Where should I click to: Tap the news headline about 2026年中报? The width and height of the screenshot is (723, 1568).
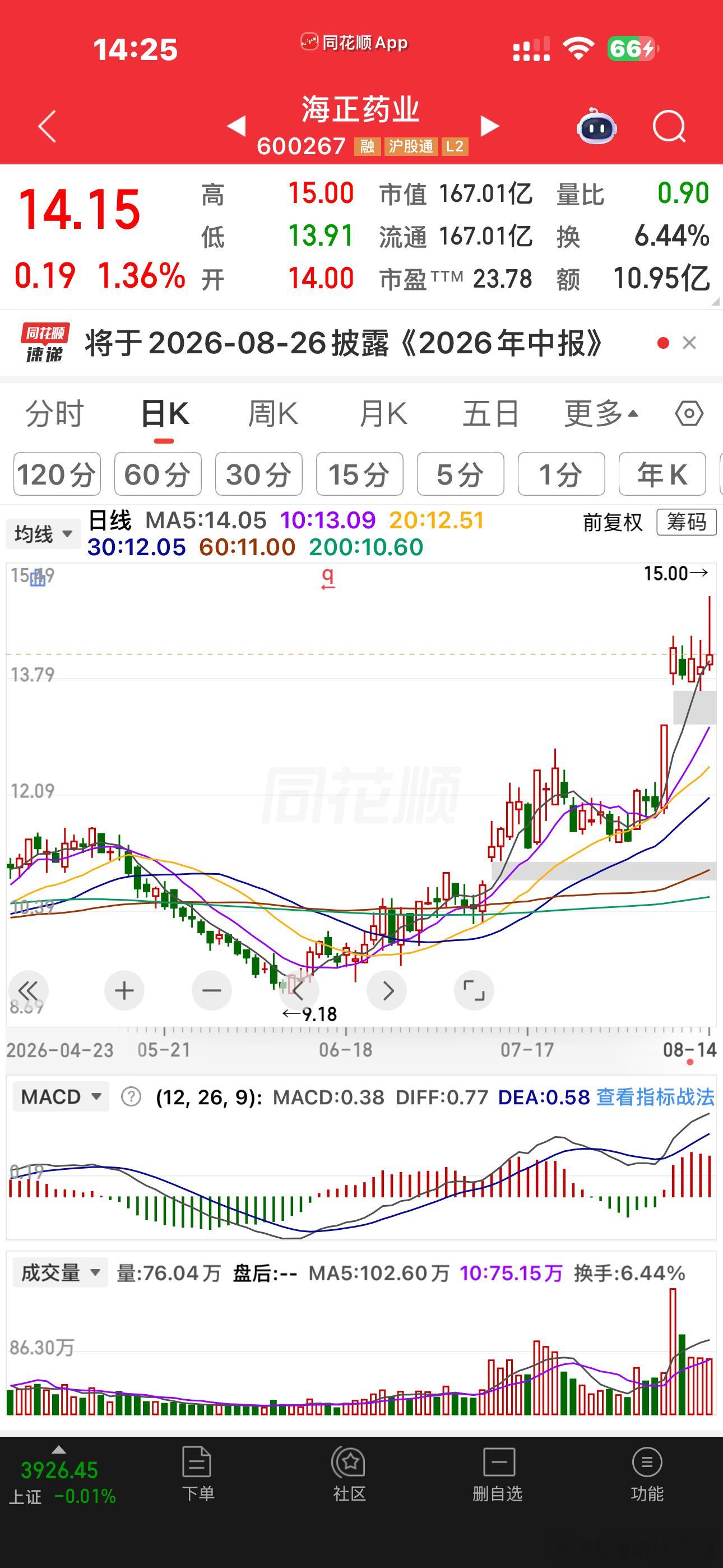coord(344,343)
